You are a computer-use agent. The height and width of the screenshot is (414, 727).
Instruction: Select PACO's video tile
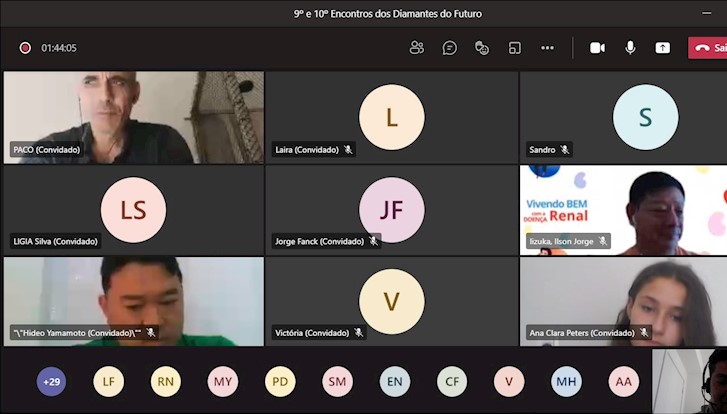[x=134, y=115]
